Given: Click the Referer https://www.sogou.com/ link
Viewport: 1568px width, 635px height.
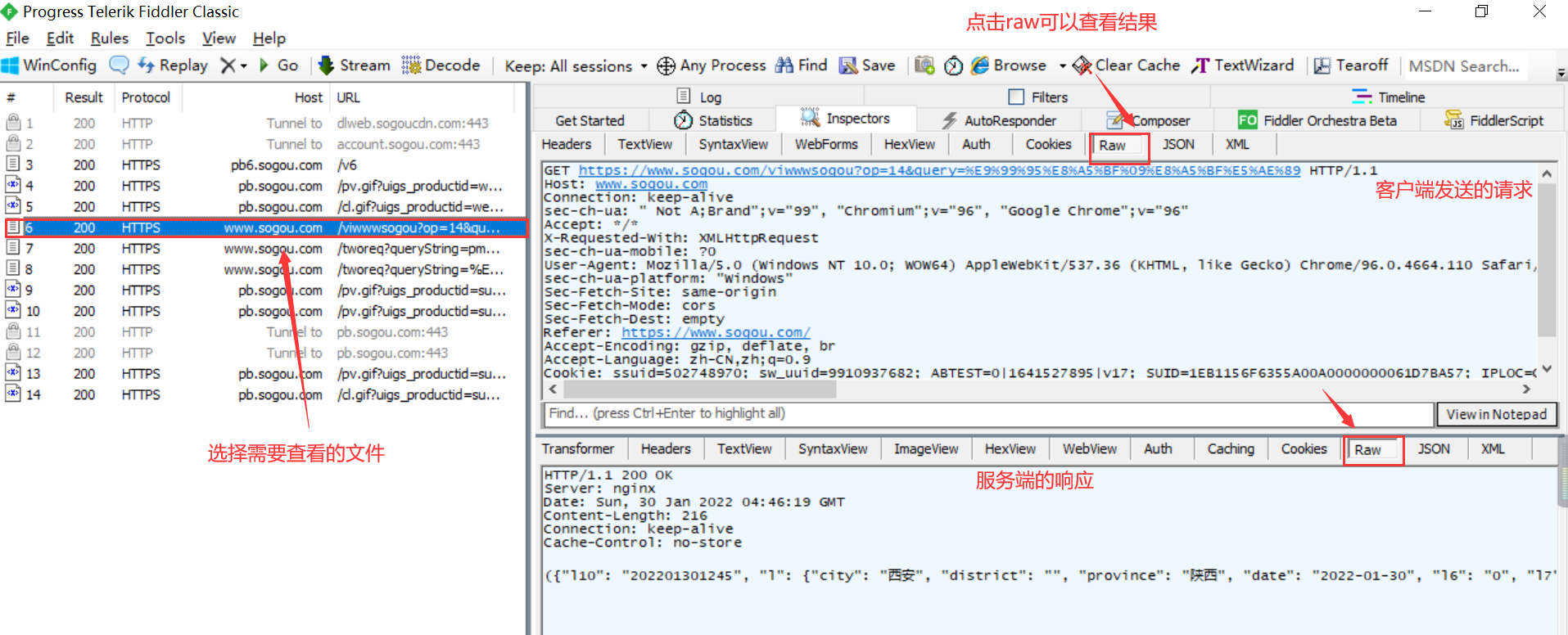Looking at the screenshot, I should [716, 332].
